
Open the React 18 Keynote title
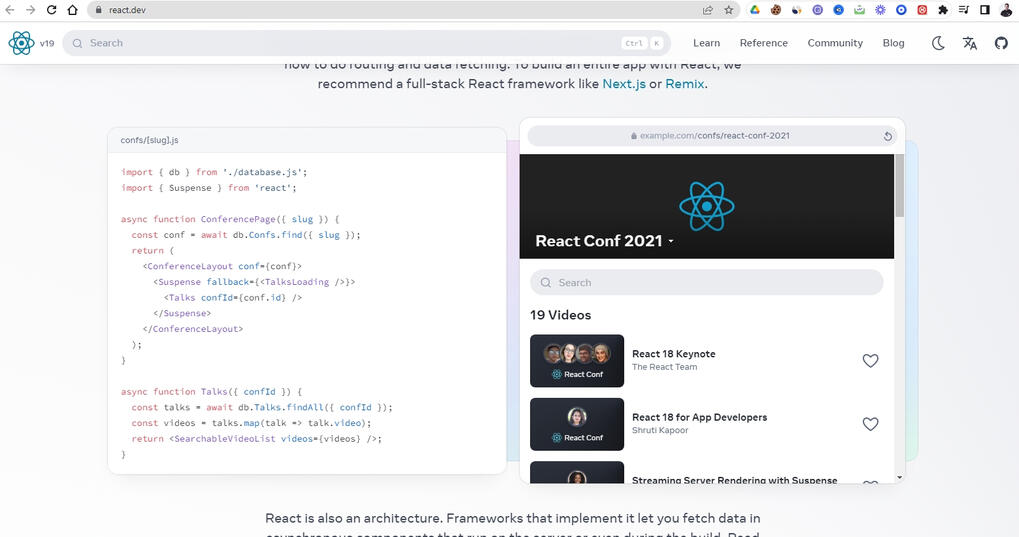[673, 354]
